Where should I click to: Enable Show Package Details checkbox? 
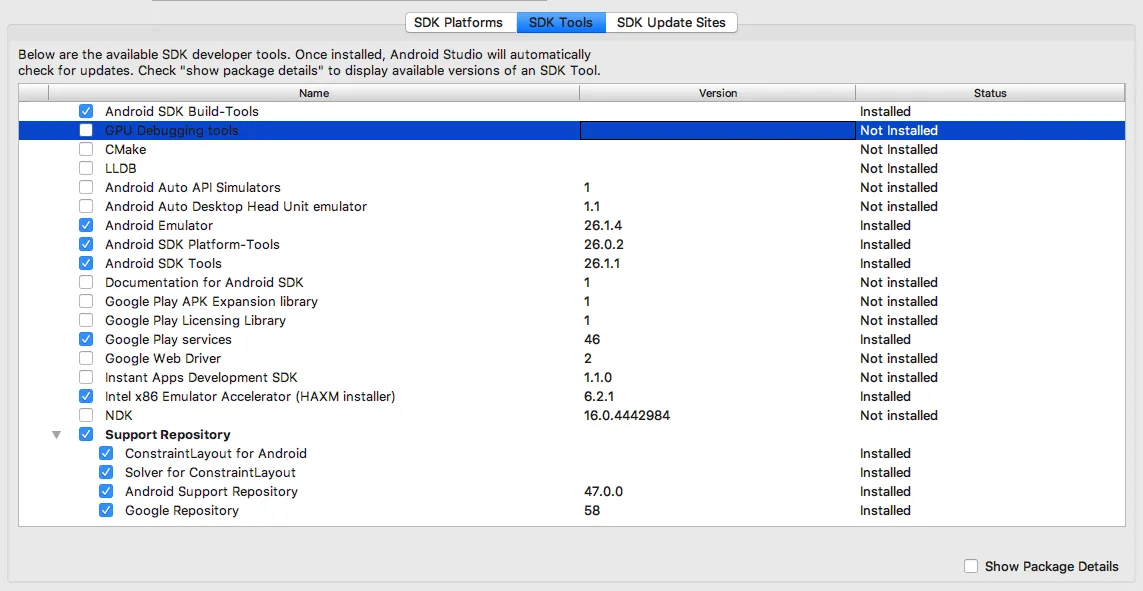[971, 566]
